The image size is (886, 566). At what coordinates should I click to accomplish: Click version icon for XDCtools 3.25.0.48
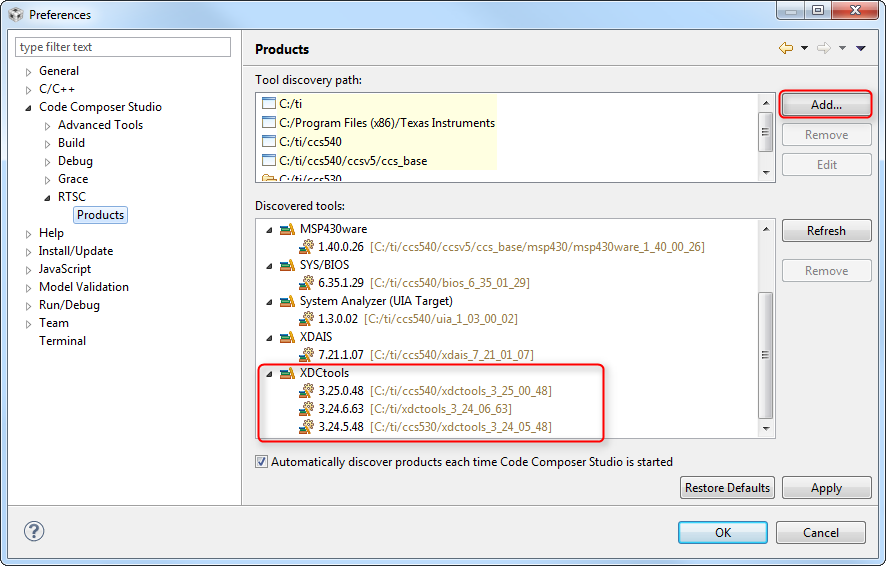(306, 390)
